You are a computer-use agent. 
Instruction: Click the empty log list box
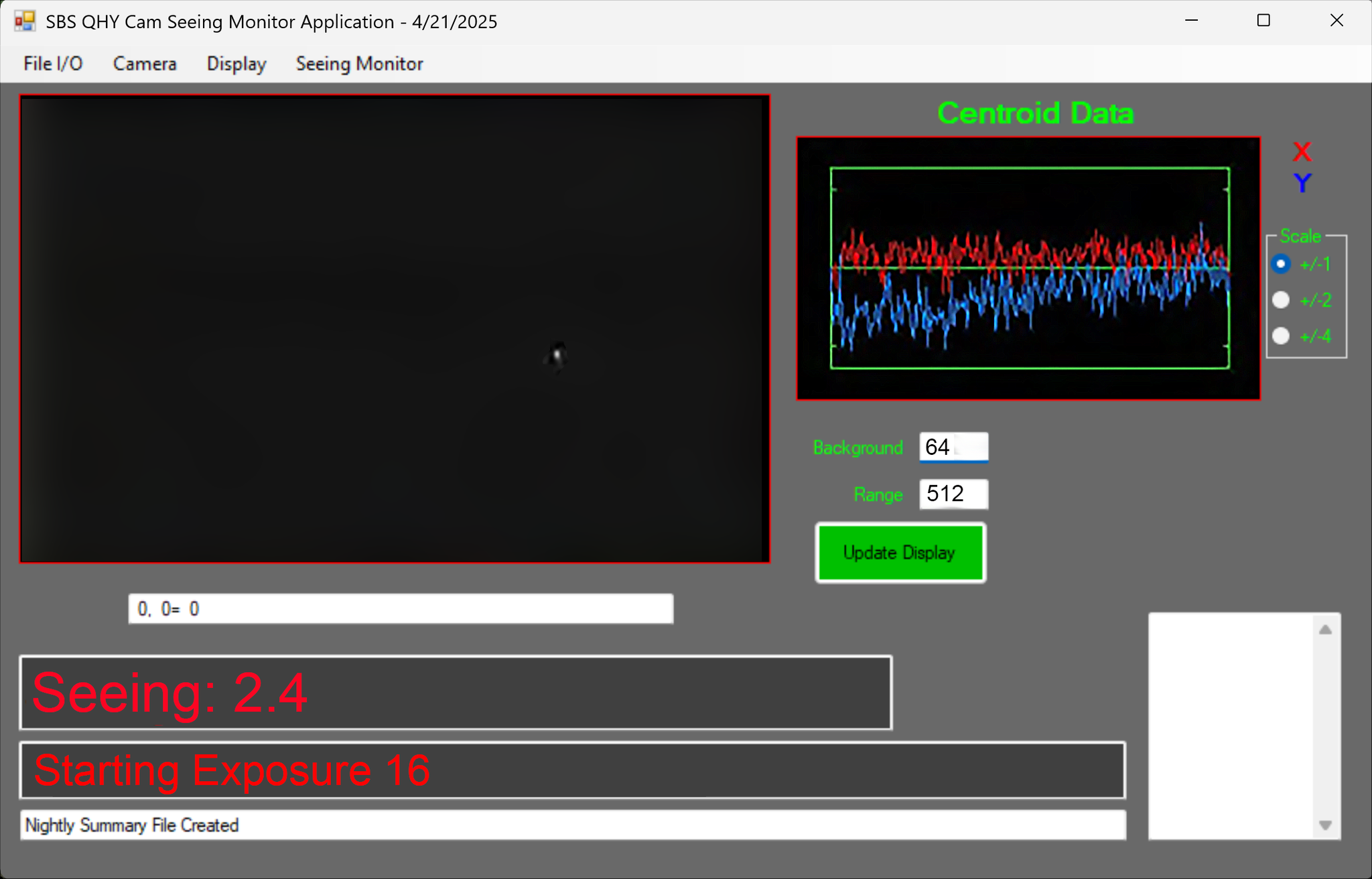[1231, 726]
